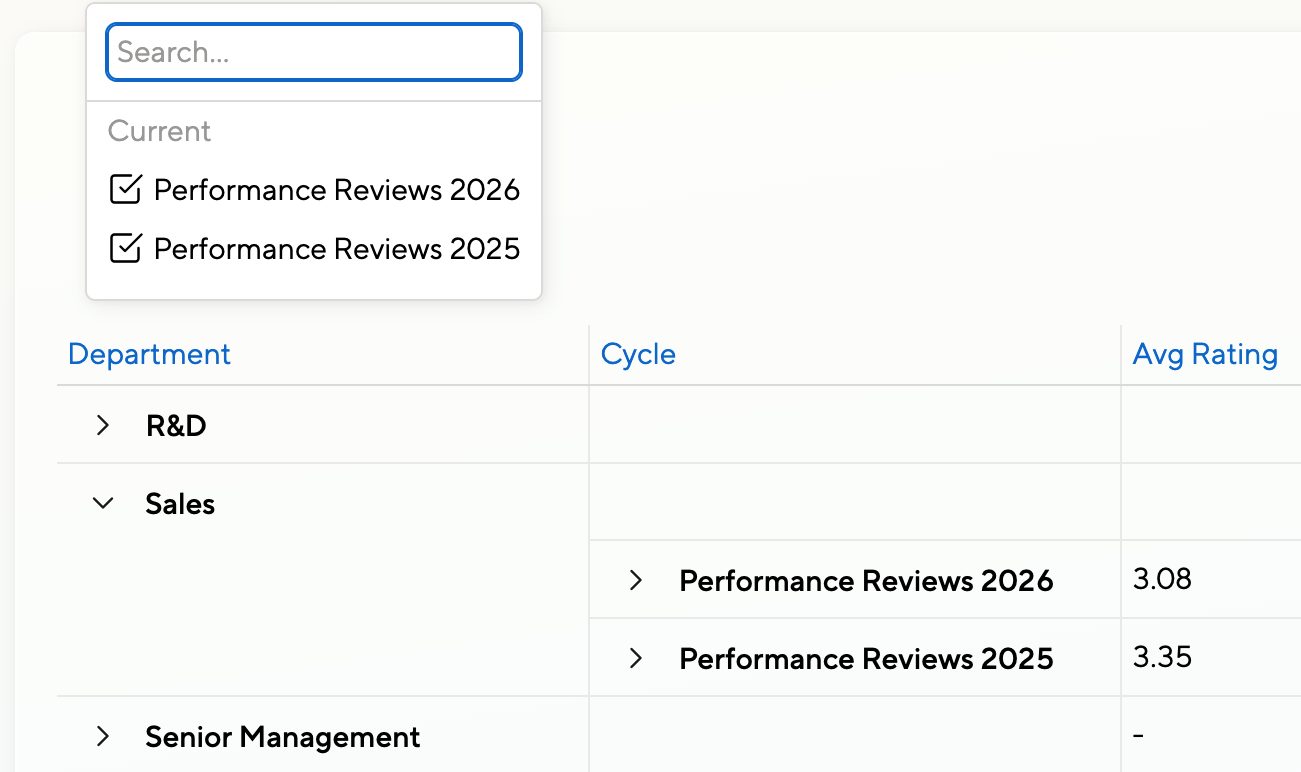Screen dimensions: 1301x772
Task: Select the Sales department name
Action: pos(180,504)
